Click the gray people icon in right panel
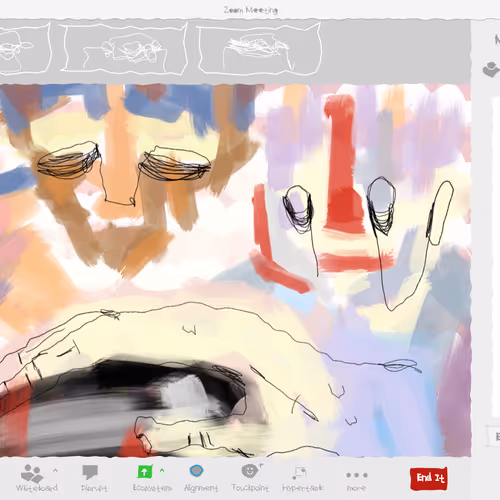Viewport: 500px width, 500px height. point(491,70)
